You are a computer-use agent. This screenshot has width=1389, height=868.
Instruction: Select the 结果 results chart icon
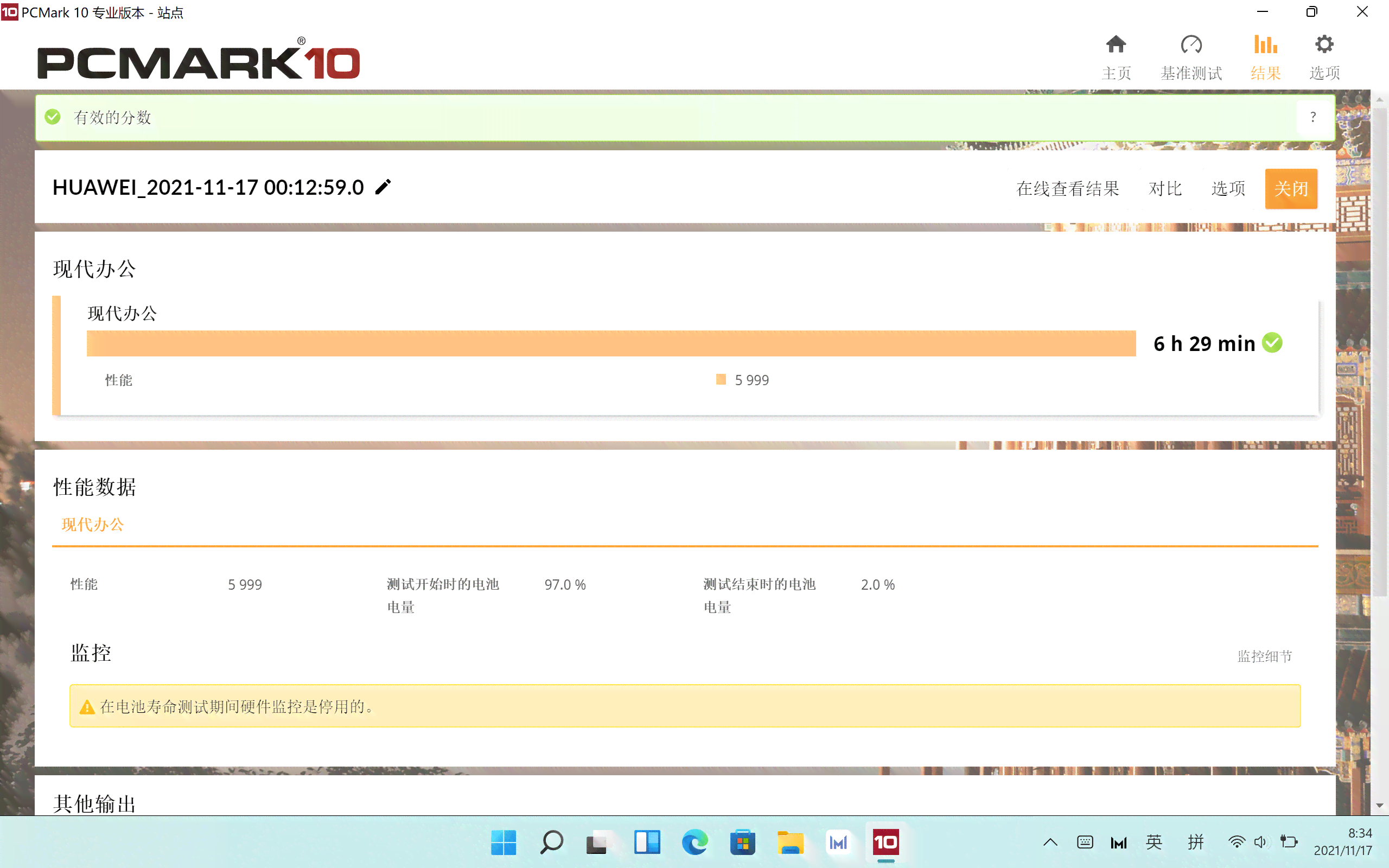(x=1265, y=45)
